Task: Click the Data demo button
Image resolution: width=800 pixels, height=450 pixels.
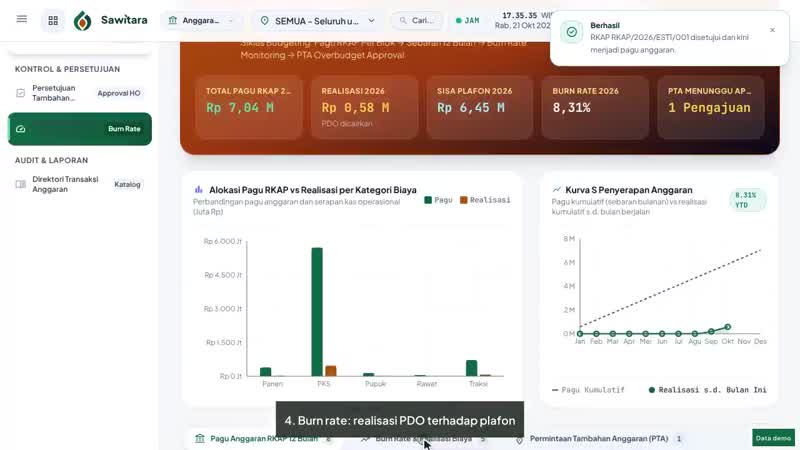Action: [773, 438]
